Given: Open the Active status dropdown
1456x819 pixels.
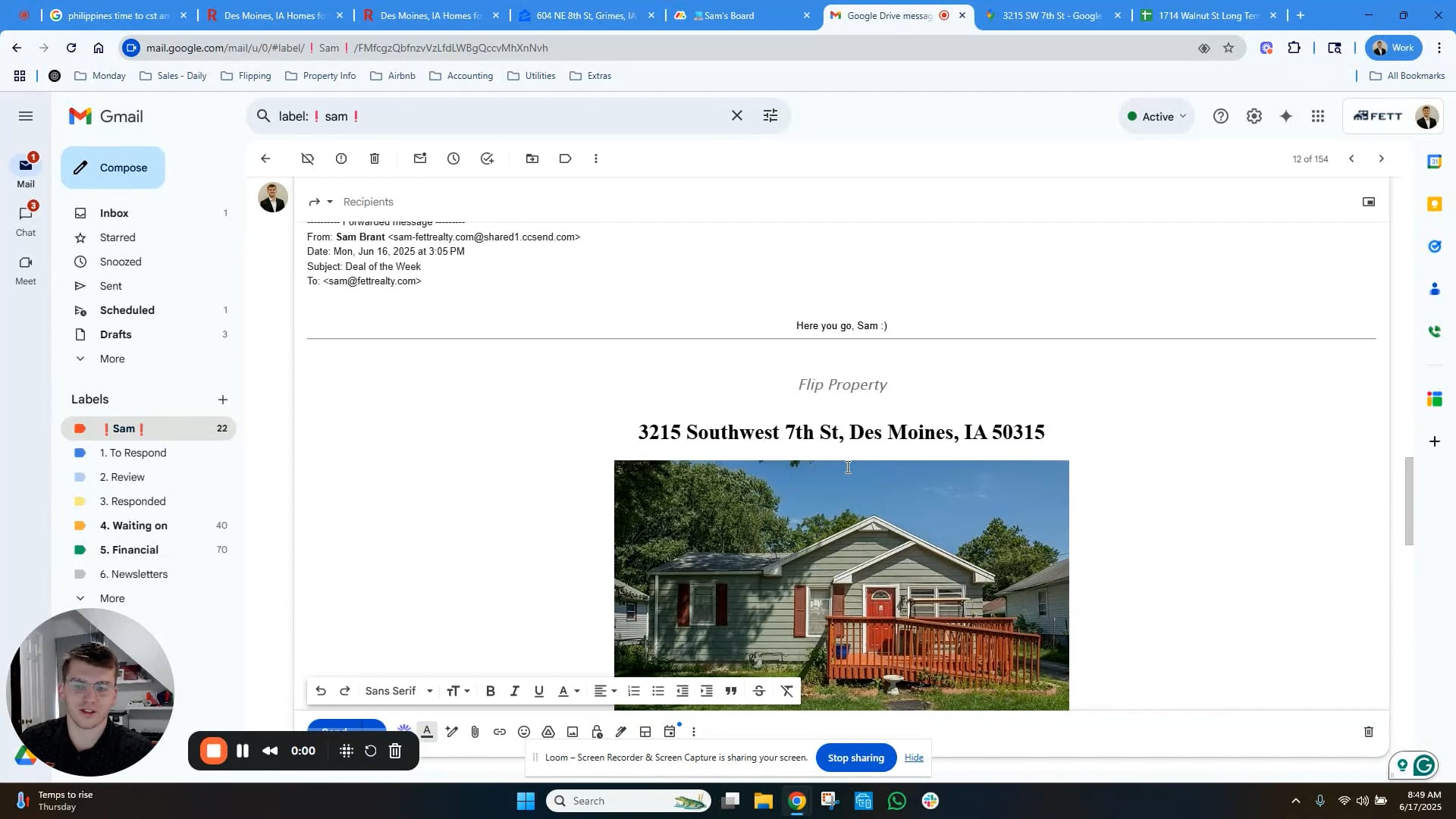Looking at the screenshot, I should coord(1156,116).
